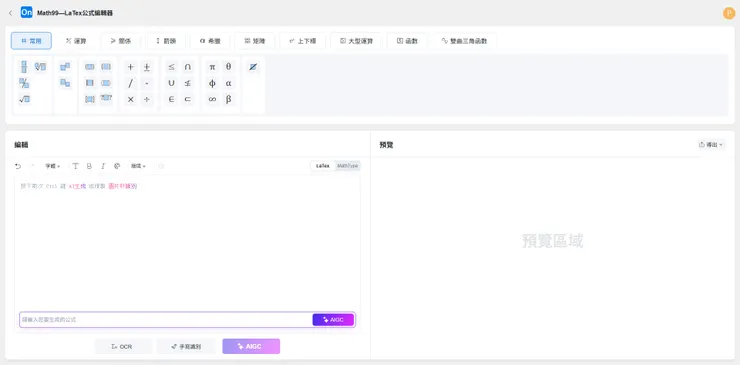Image resolution: width=740 pixels, height=365 pixels.
Task: Toggle bold formatting
Action: pyautogui.click(x=89, y=166)
